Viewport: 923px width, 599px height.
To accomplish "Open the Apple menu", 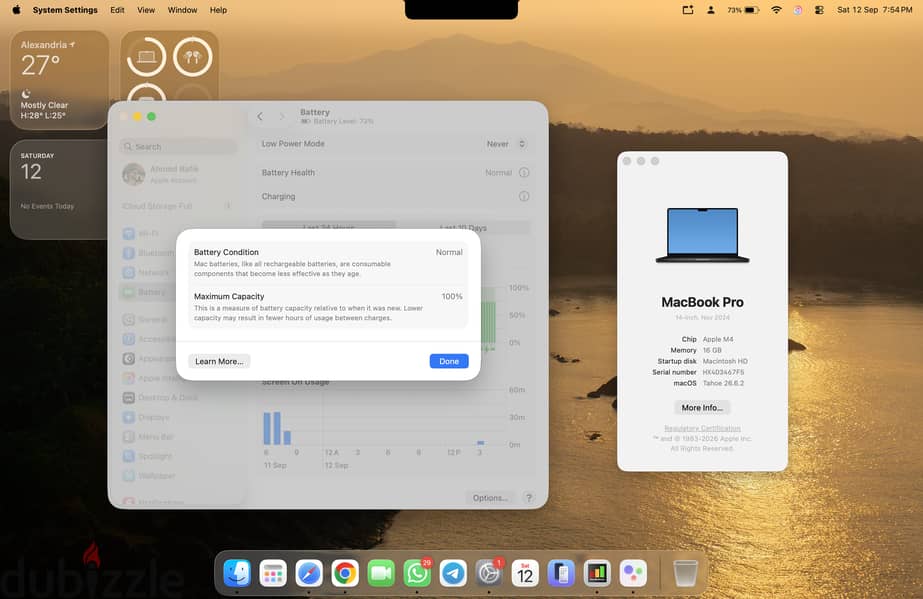I will click(16, 10).
